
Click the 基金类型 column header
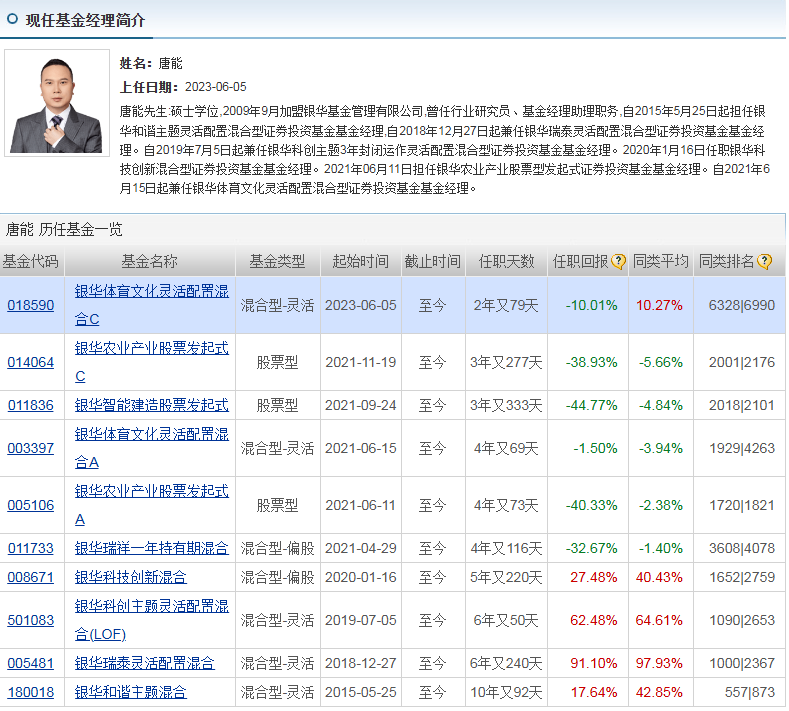point(277,262)
